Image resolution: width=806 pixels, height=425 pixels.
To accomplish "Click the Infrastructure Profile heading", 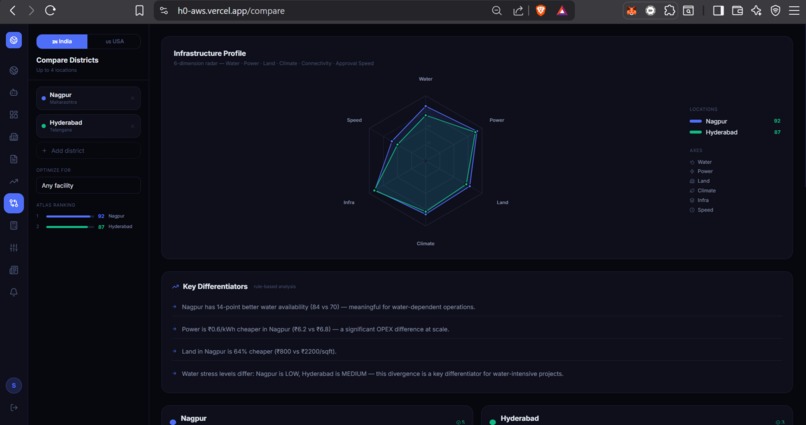I will (210, 53).
